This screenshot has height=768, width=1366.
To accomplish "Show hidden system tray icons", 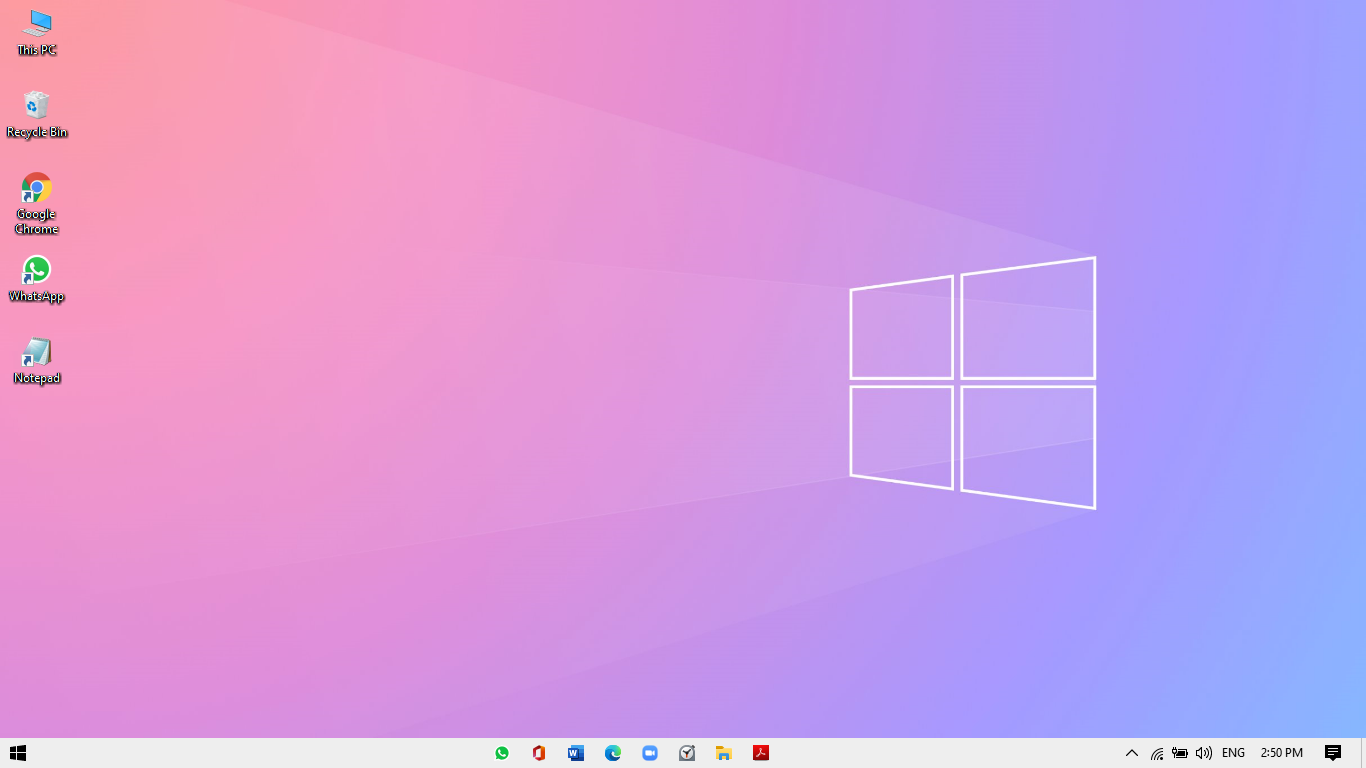I will pyautogui.click(x=1132, y=753).
